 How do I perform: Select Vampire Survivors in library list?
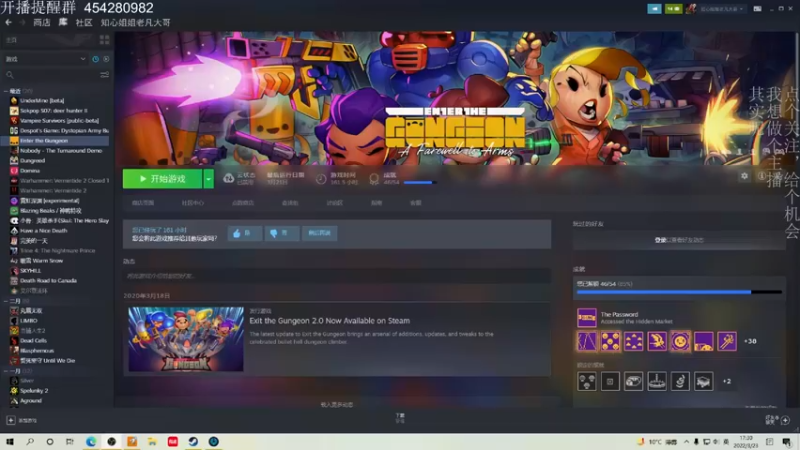[x=59, y=120]
